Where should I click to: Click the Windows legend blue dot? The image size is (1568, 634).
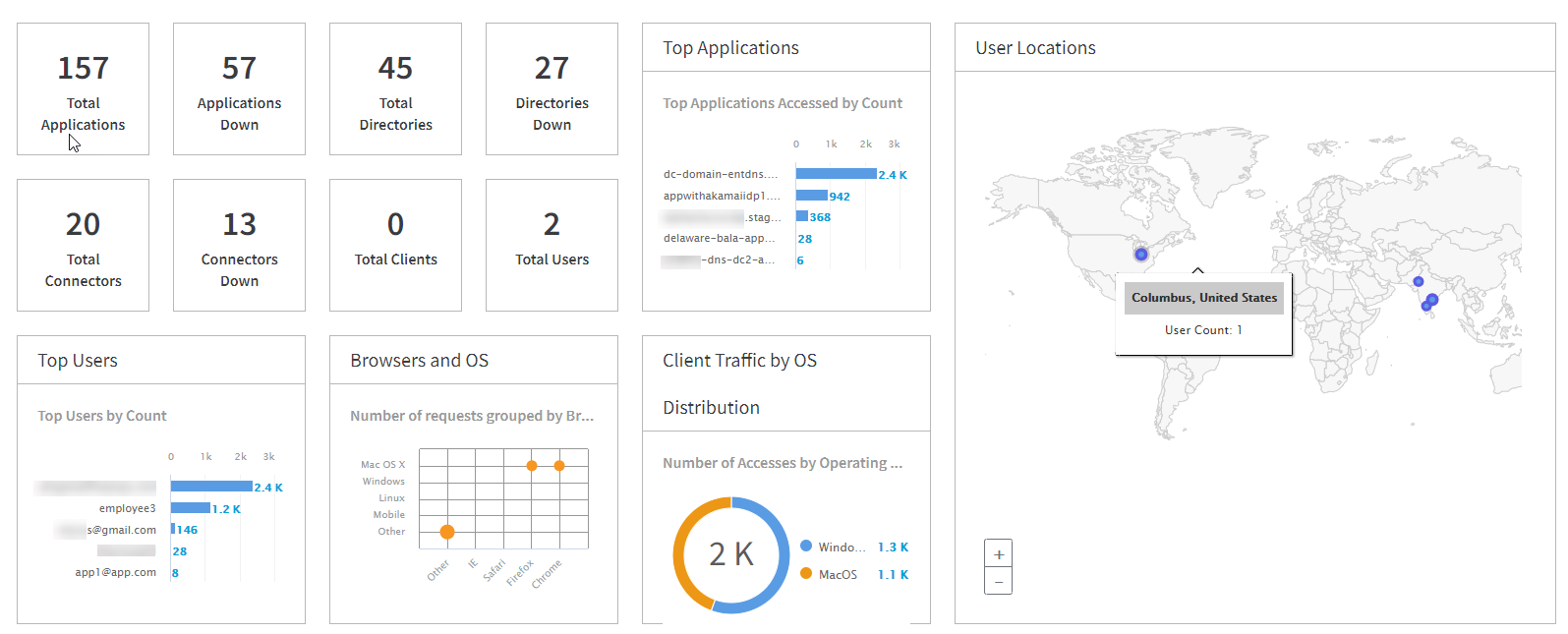(x=806, y=547)
